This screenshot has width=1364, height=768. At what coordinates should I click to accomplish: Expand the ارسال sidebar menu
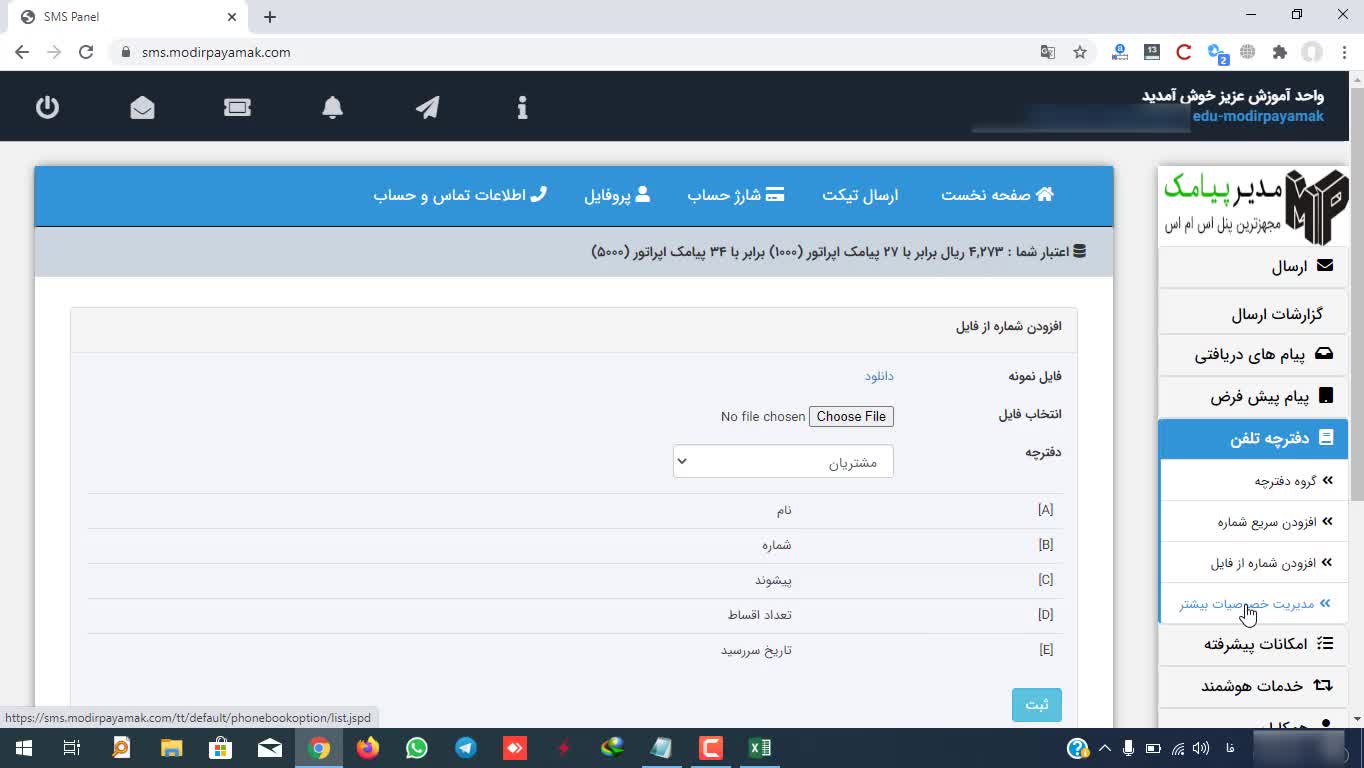[1253, 267]
